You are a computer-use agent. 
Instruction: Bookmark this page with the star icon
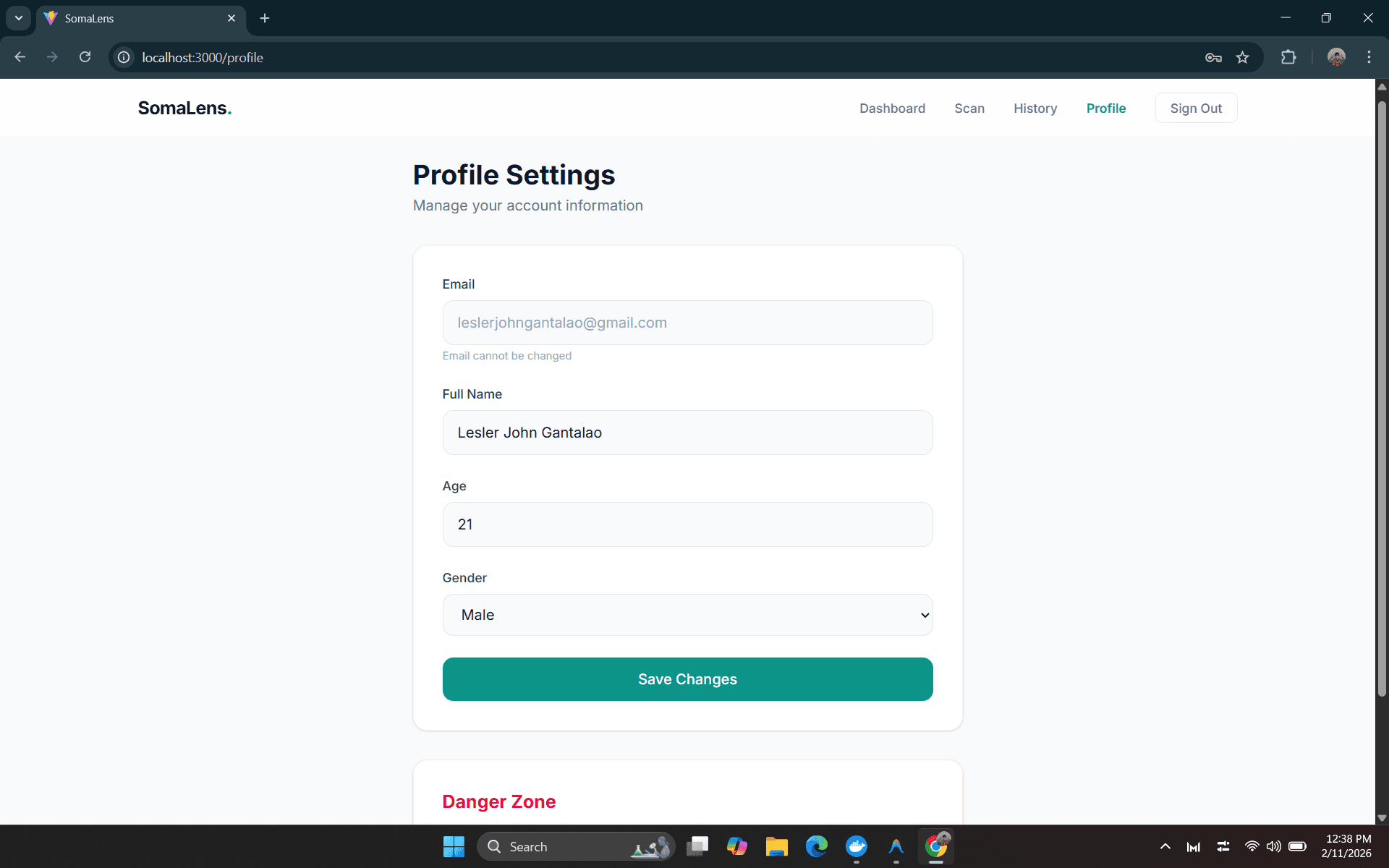coord(1243,57)
